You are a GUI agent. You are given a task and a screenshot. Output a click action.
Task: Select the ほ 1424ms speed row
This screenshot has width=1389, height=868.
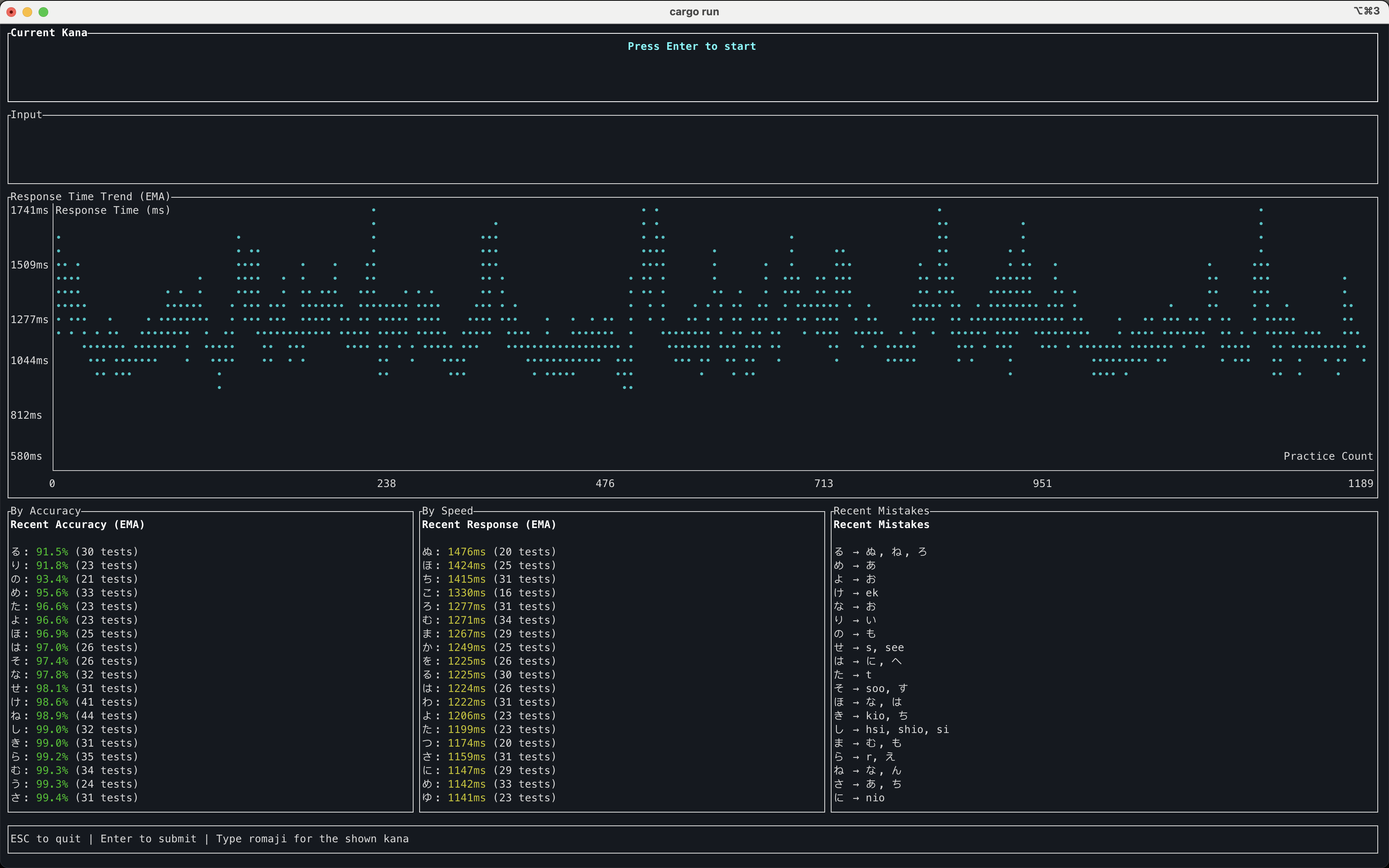tap(489, 565)
